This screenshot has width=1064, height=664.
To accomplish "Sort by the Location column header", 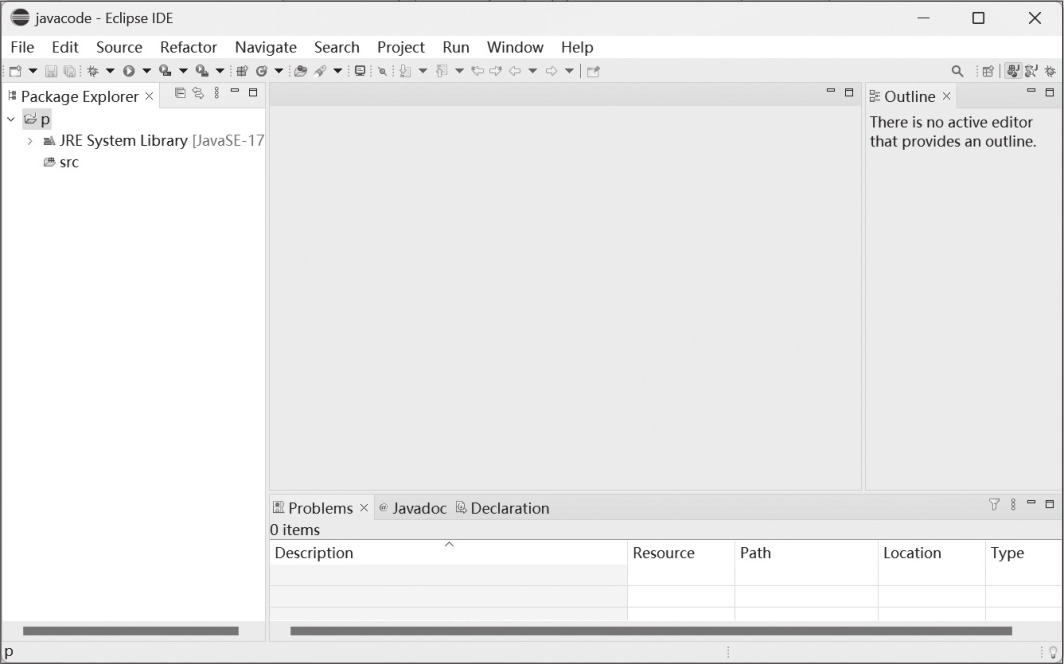I will 932,553.
